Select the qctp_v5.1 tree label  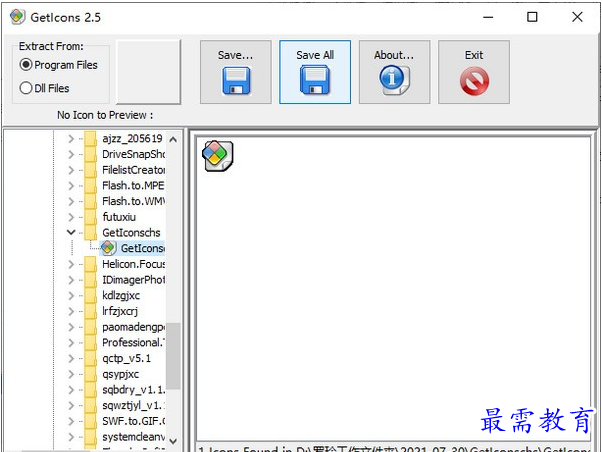coord(126,359)
